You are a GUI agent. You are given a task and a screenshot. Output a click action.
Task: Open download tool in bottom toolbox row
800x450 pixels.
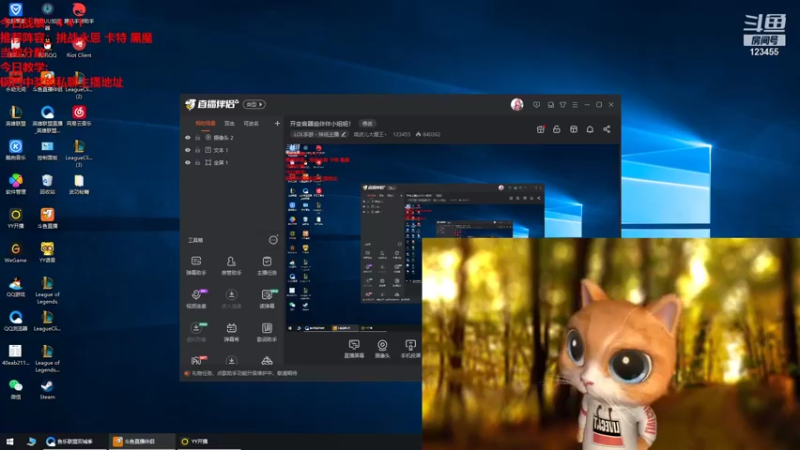(231, 361)
